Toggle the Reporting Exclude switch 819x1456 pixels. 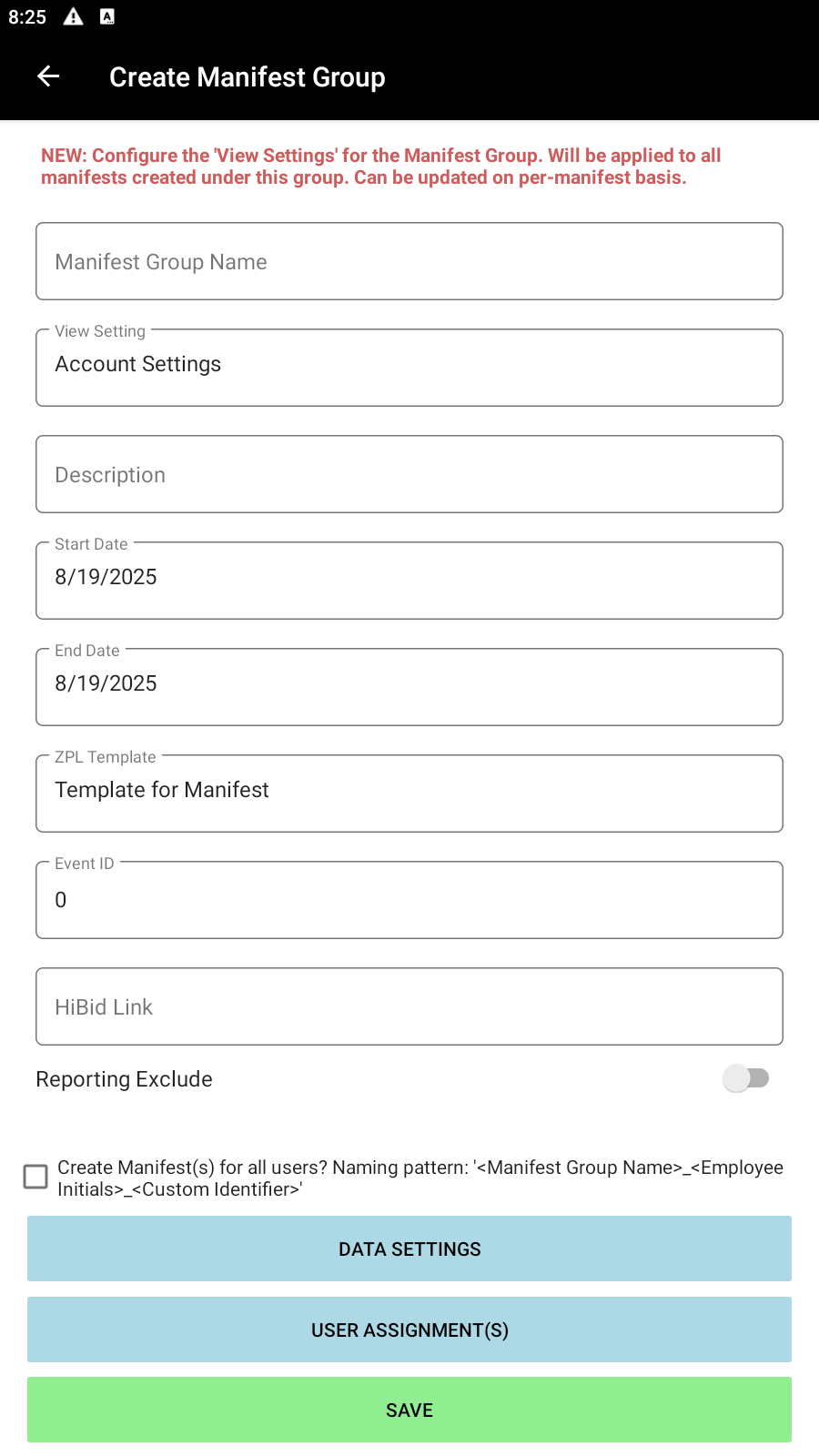coord(746,1078)
